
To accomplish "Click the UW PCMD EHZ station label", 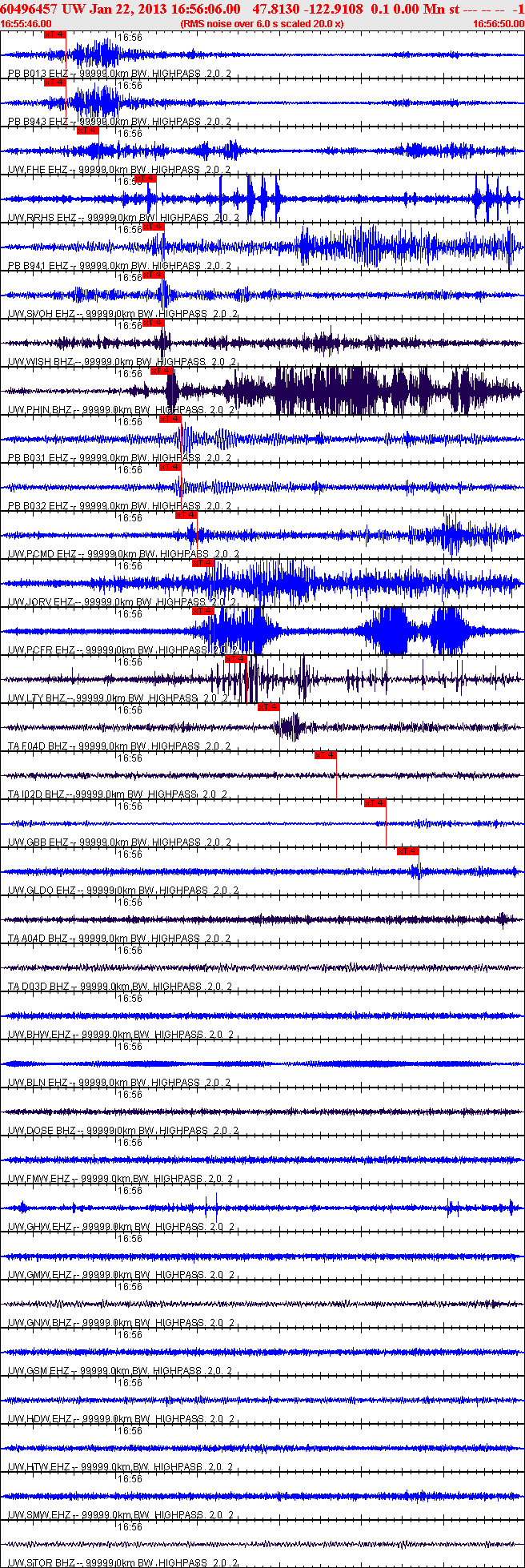I will click(42, 554).
